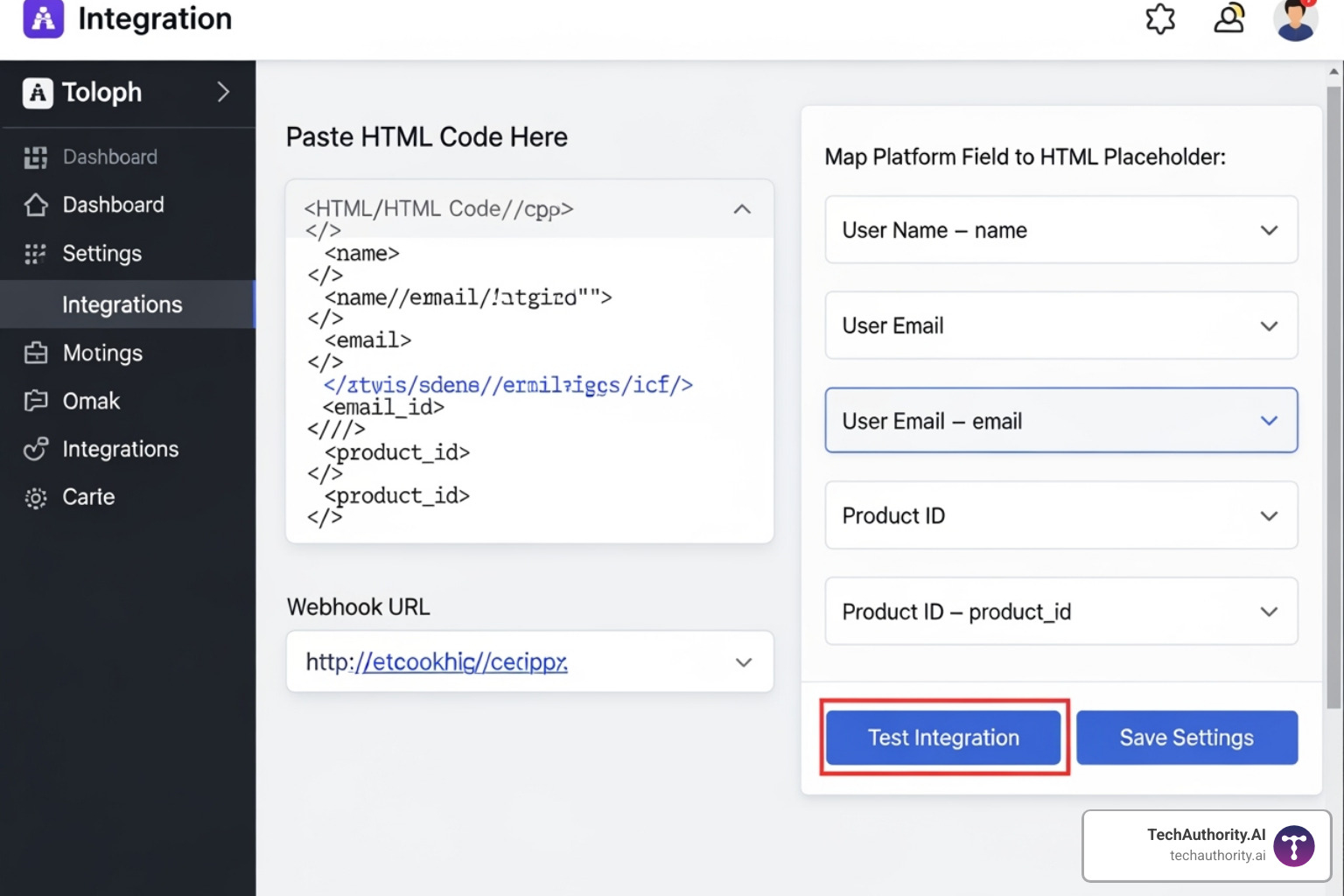The width and height of the screenshot is (1344, 896).
Task: Expand the Webhook URL dropdown
Action: (744, 662)
